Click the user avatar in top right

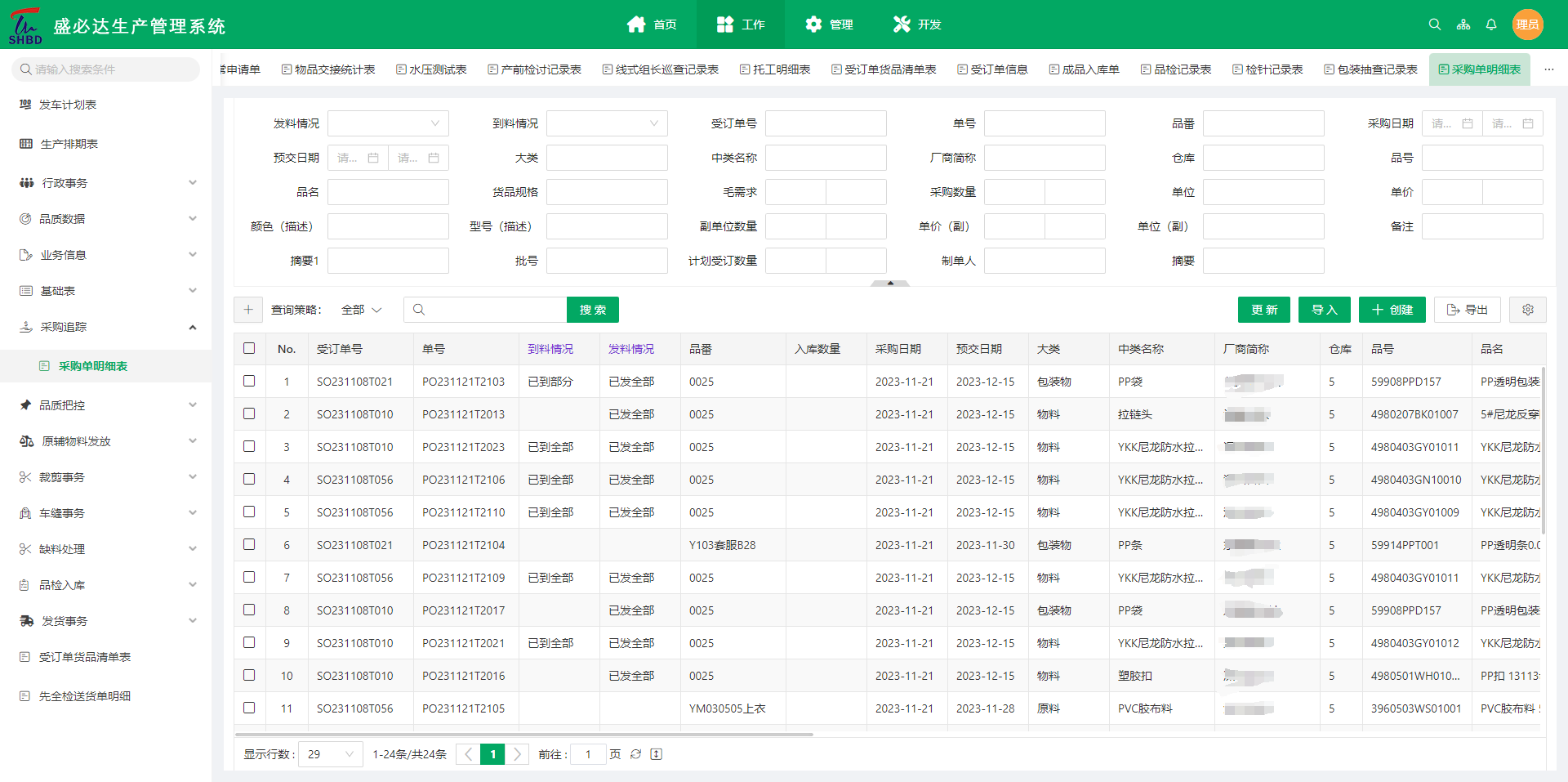coord(1527,25)
